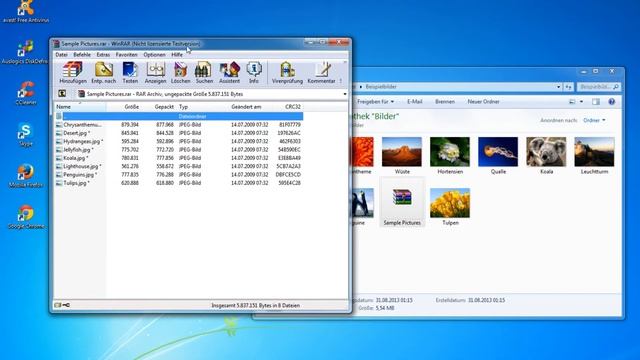Screen dimensions: 640x360
Task: Open the Extras menu
Action: (103, 55)
